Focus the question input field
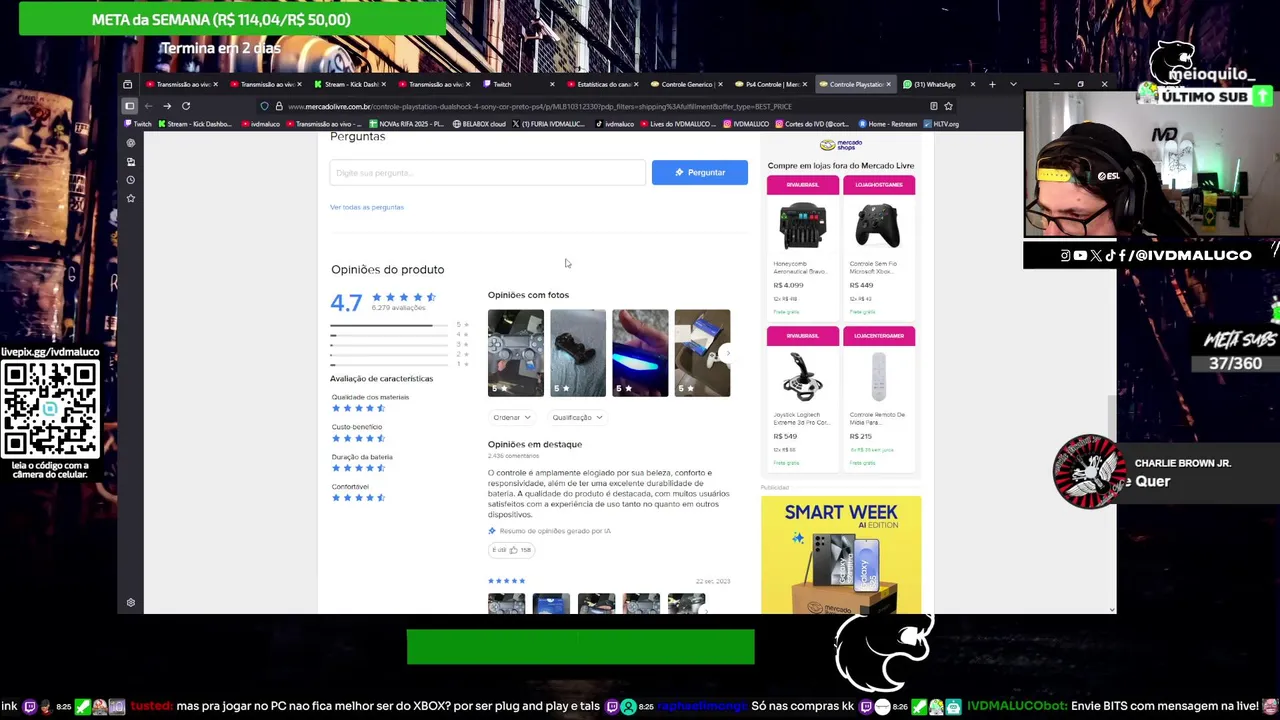This screenshot has width=1280, height=720. [487, 172]
